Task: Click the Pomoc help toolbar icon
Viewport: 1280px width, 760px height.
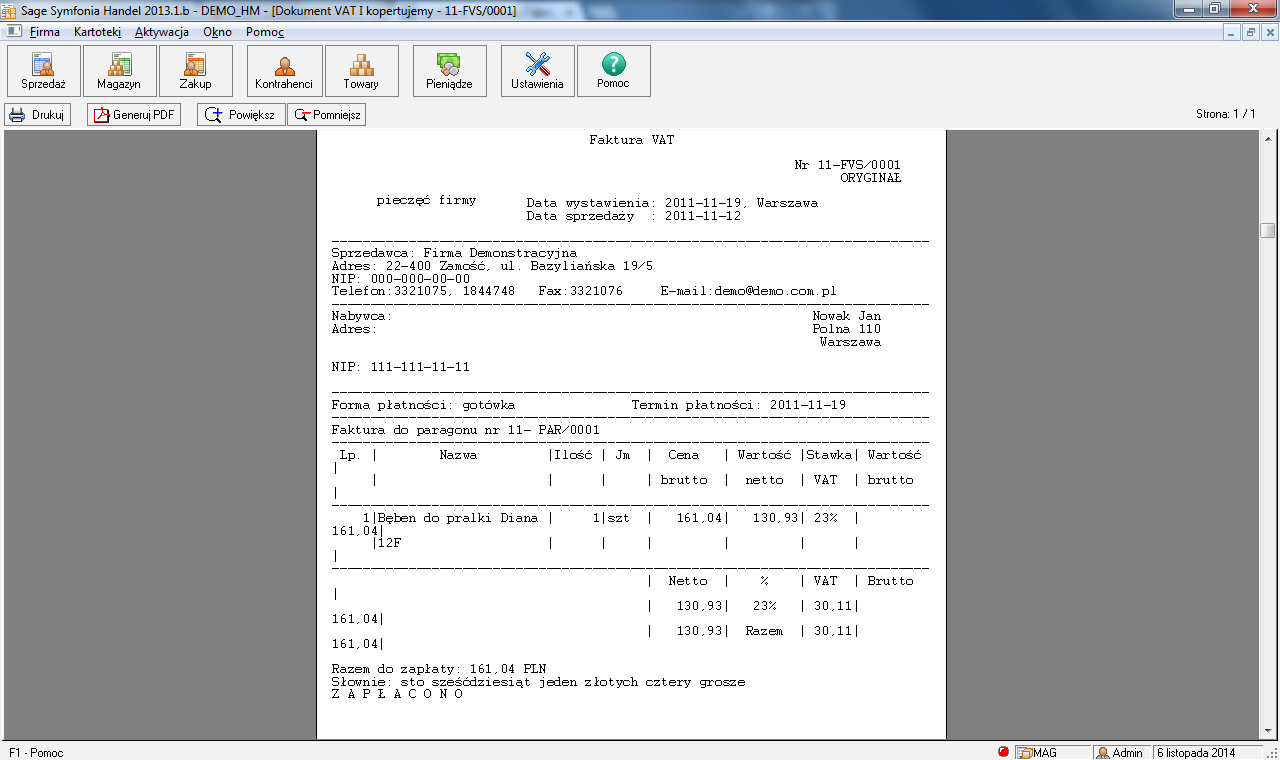Action: 613,71
